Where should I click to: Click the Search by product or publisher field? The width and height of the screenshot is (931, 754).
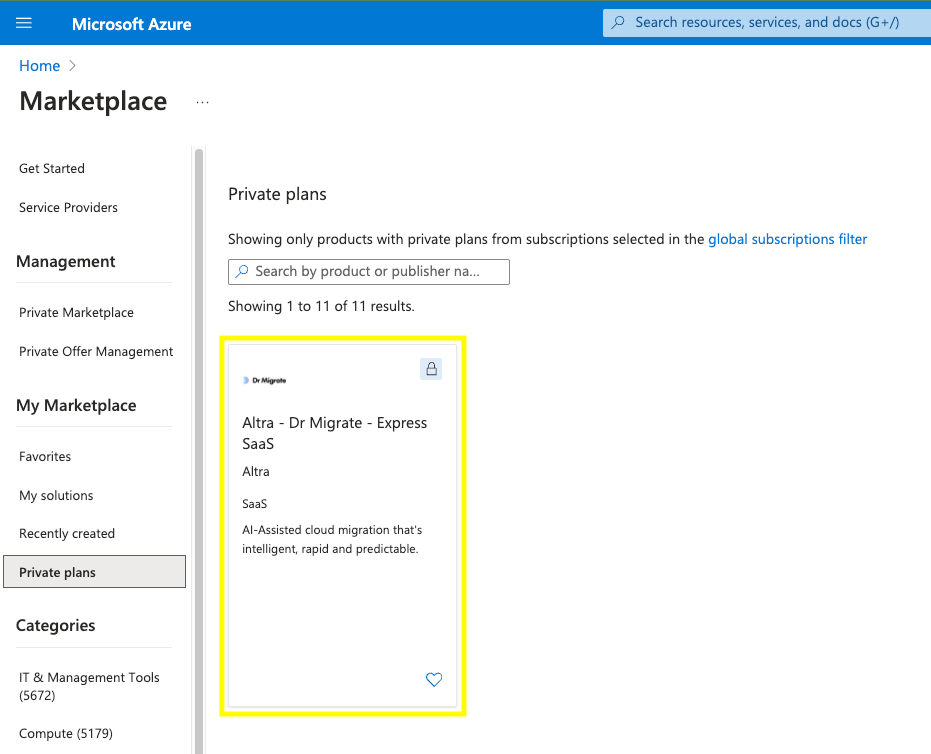[x=369, y=272]
